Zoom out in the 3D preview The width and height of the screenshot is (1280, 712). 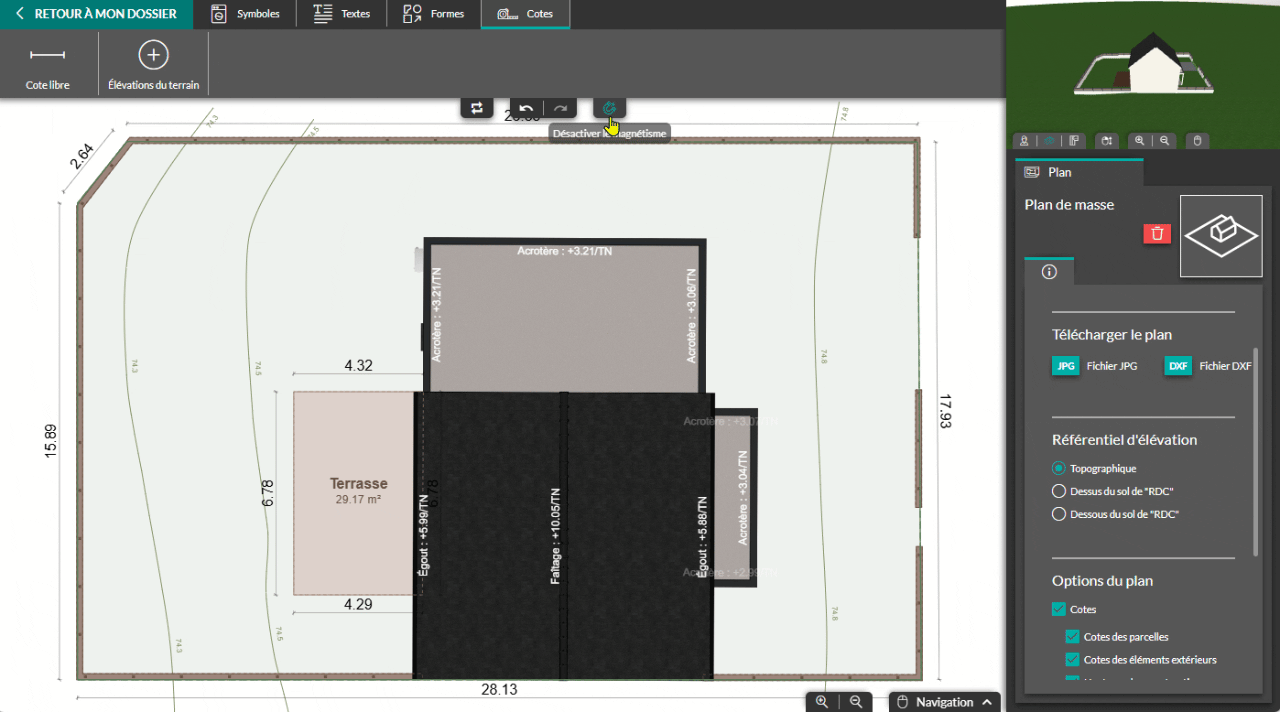click(x=1163, y=140)
